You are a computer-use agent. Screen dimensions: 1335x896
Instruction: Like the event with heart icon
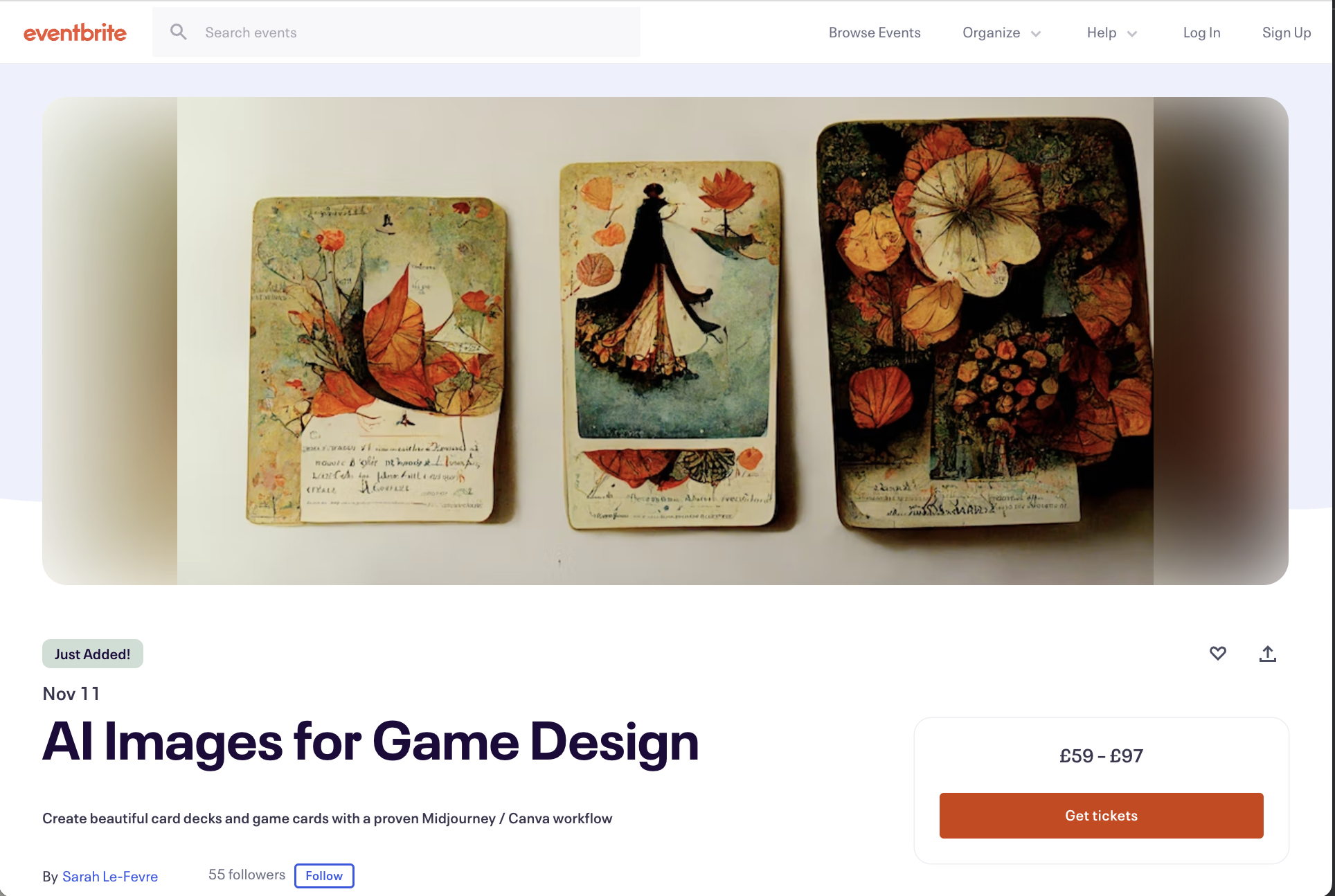(1218, 653)
